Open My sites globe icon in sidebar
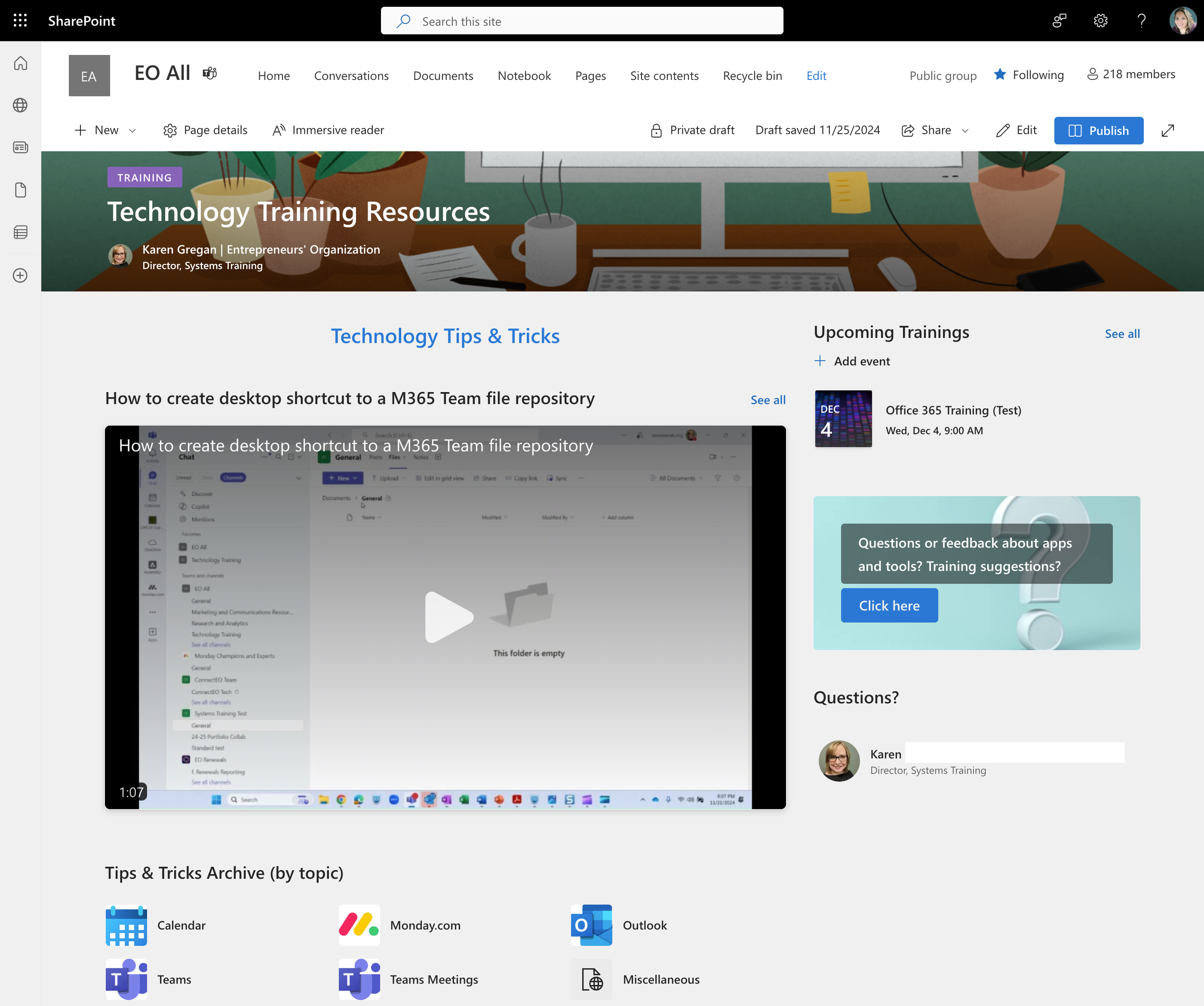The image size is (1204, 1006). click(x=20, y=105)
